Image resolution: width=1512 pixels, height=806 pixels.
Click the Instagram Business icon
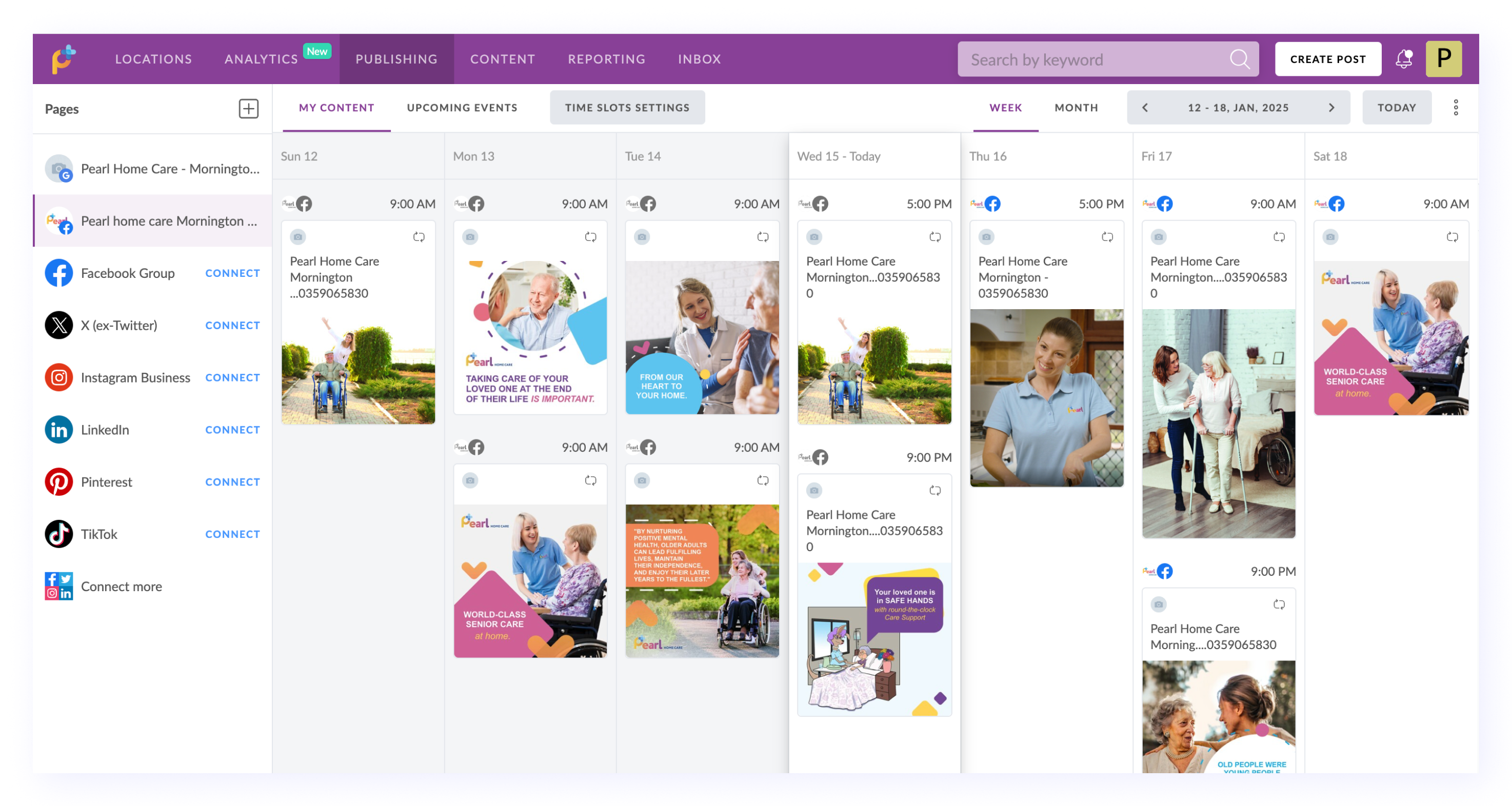click(x=58, y=377)
